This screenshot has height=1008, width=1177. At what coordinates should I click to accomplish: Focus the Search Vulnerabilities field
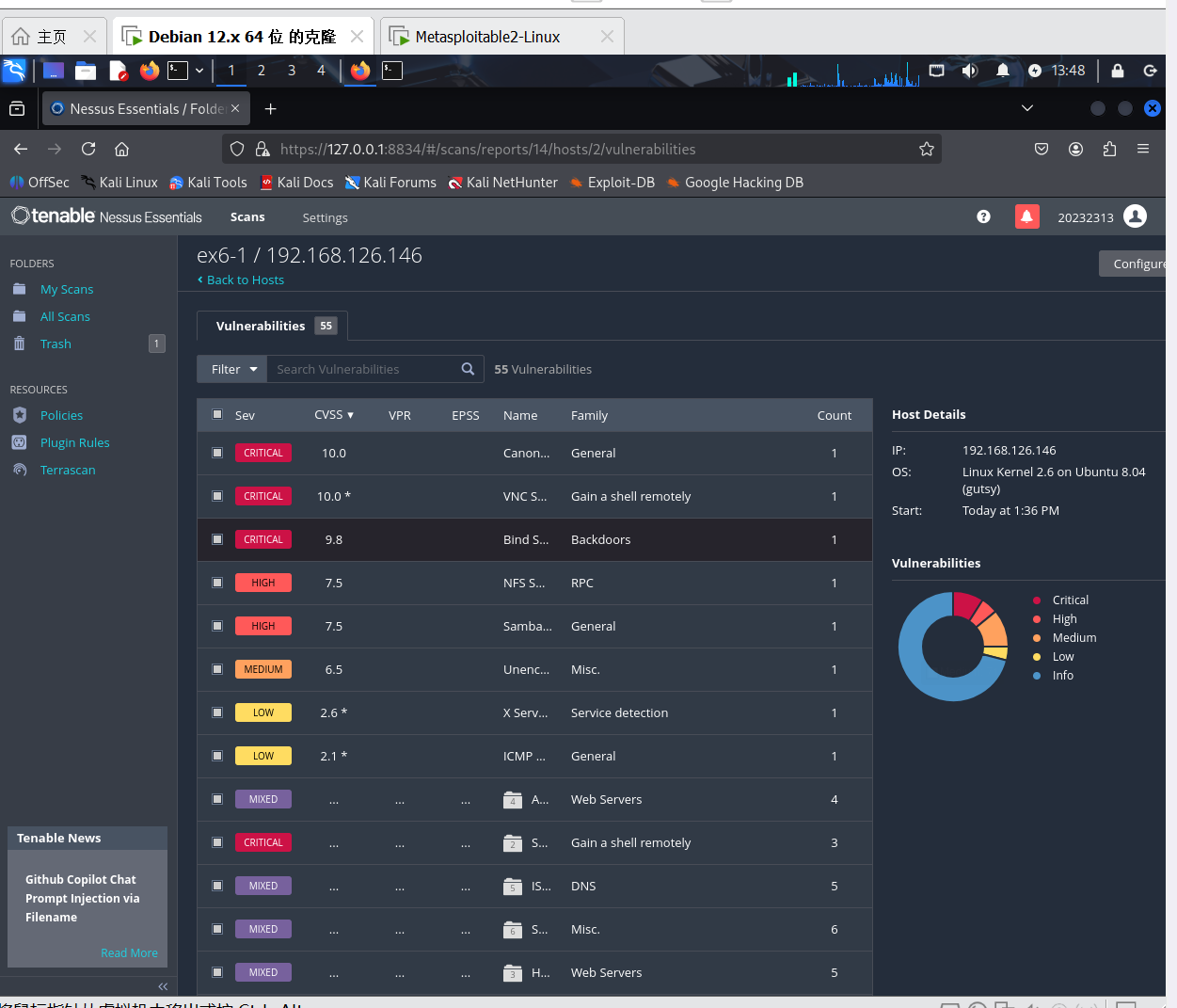click(362, 369)
